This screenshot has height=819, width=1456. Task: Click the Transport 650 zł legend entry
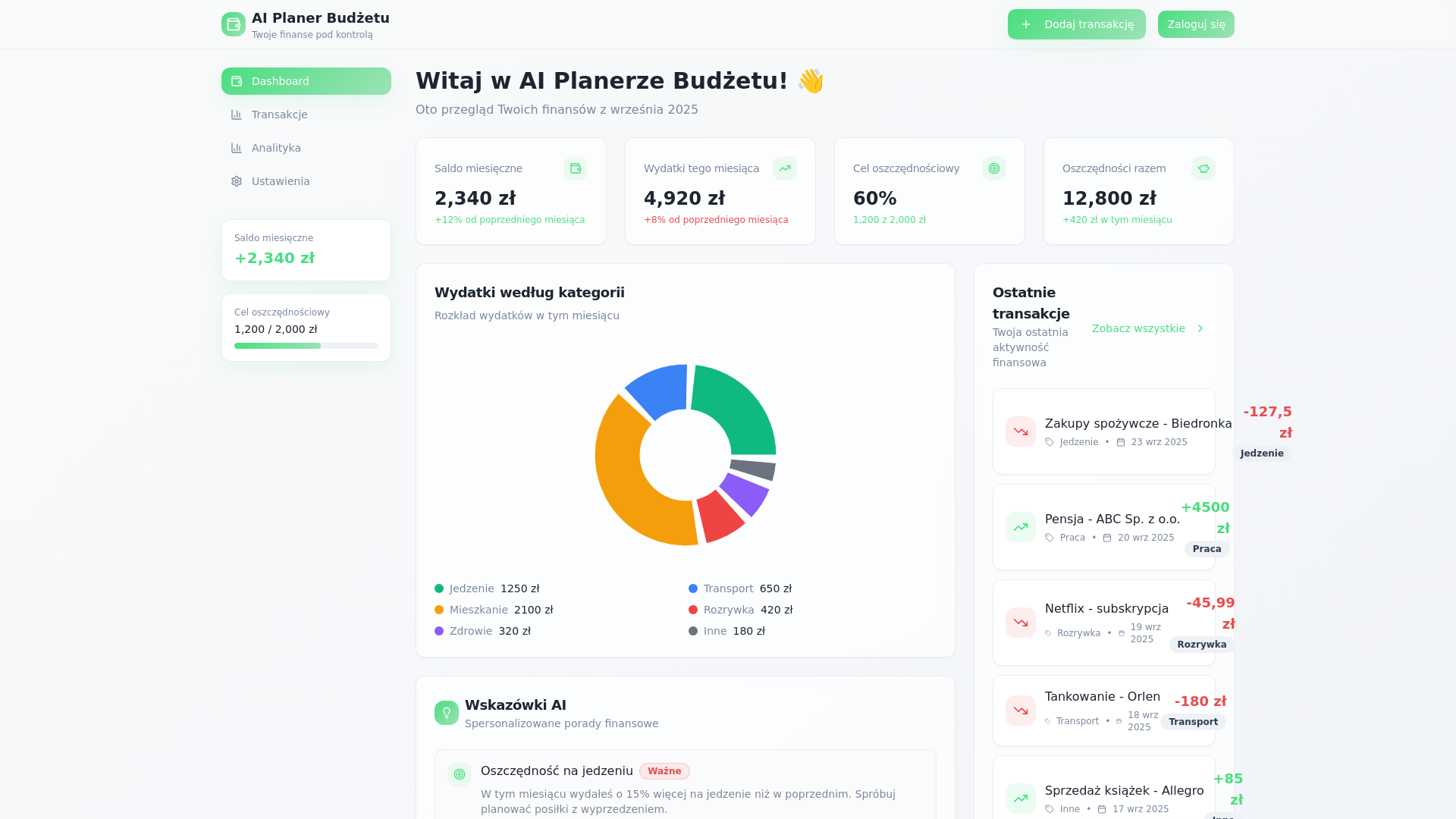(x=740, y=588)
